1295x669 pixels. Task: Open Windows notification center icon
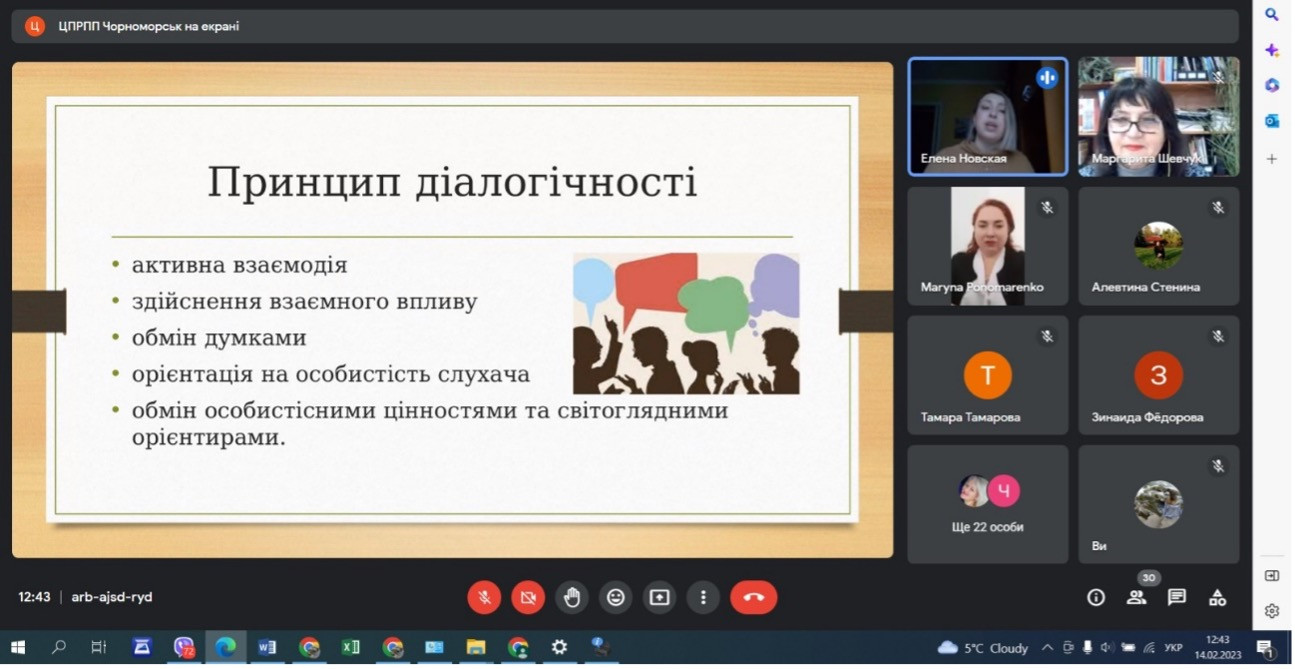(x=1265, y=647)
